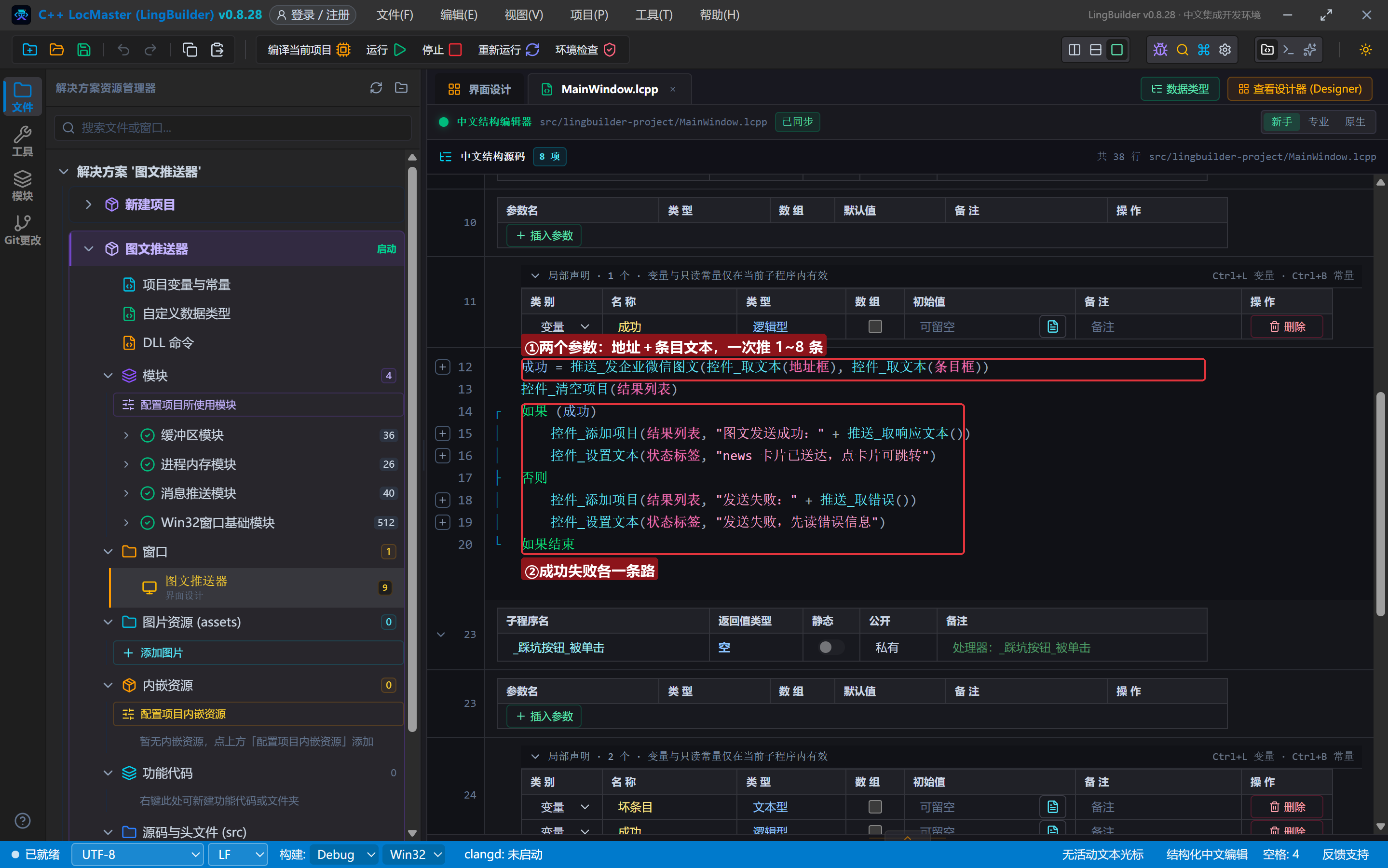Delete the 成功 variable row on line 11
Screen dimensions: 1388x868
click(x=1287, y=326)
